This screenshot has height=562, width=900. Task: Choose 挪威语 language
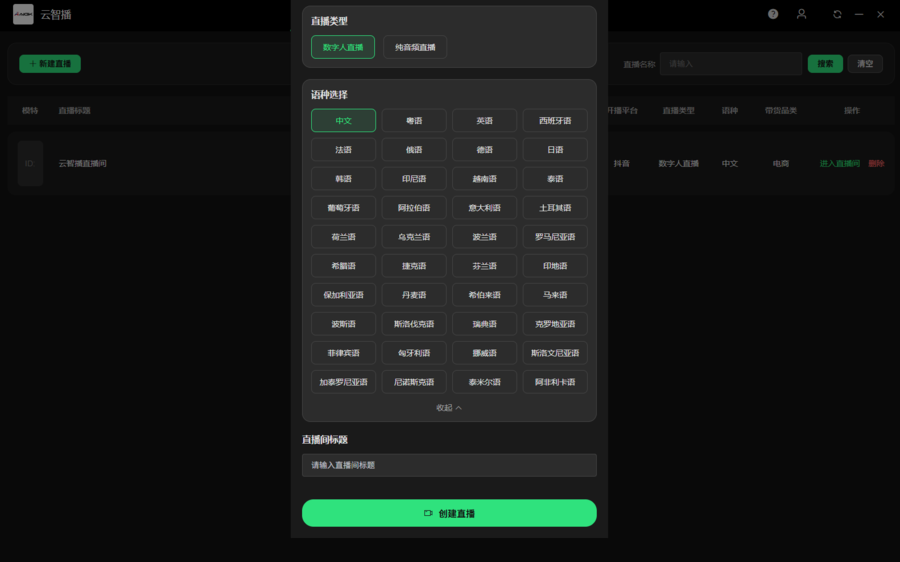click(484, 353)
